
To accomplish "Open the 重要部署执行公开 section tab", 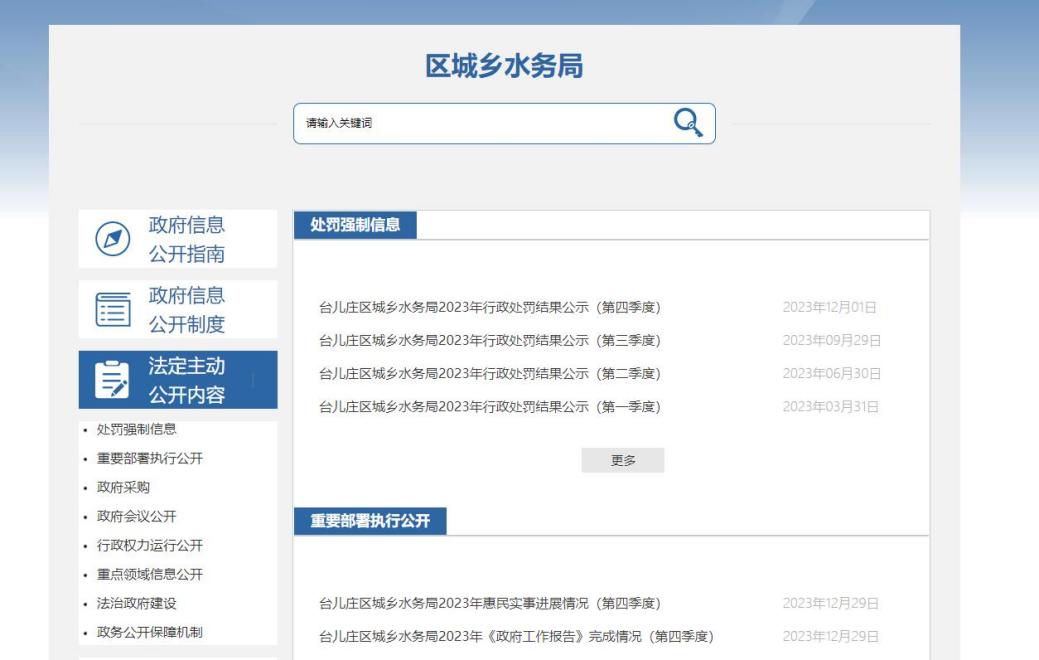I will tap(370, 521).
